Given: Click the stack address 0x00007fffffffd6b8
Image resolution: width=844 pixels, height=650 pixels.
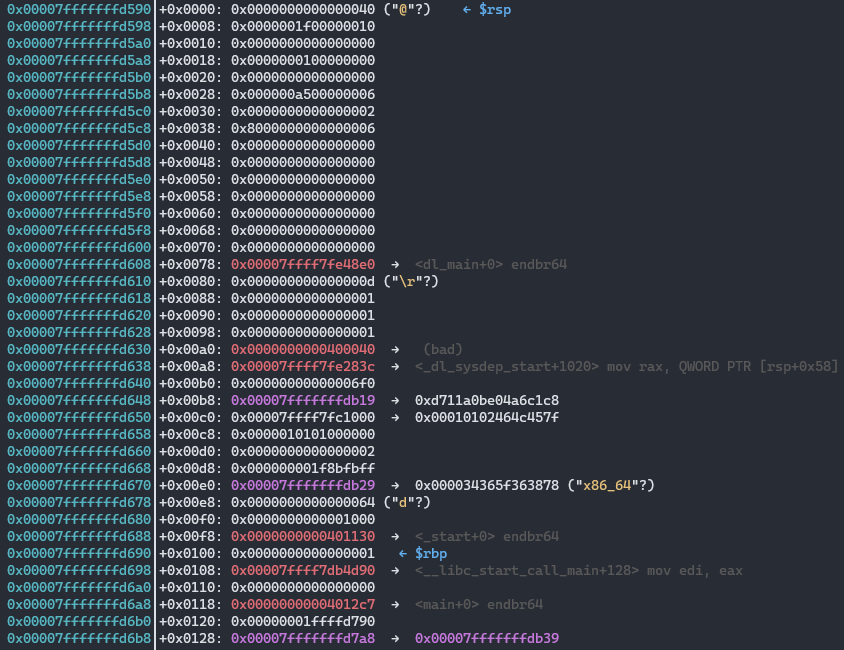Looking at the screenshot, I should click(79, 638).
